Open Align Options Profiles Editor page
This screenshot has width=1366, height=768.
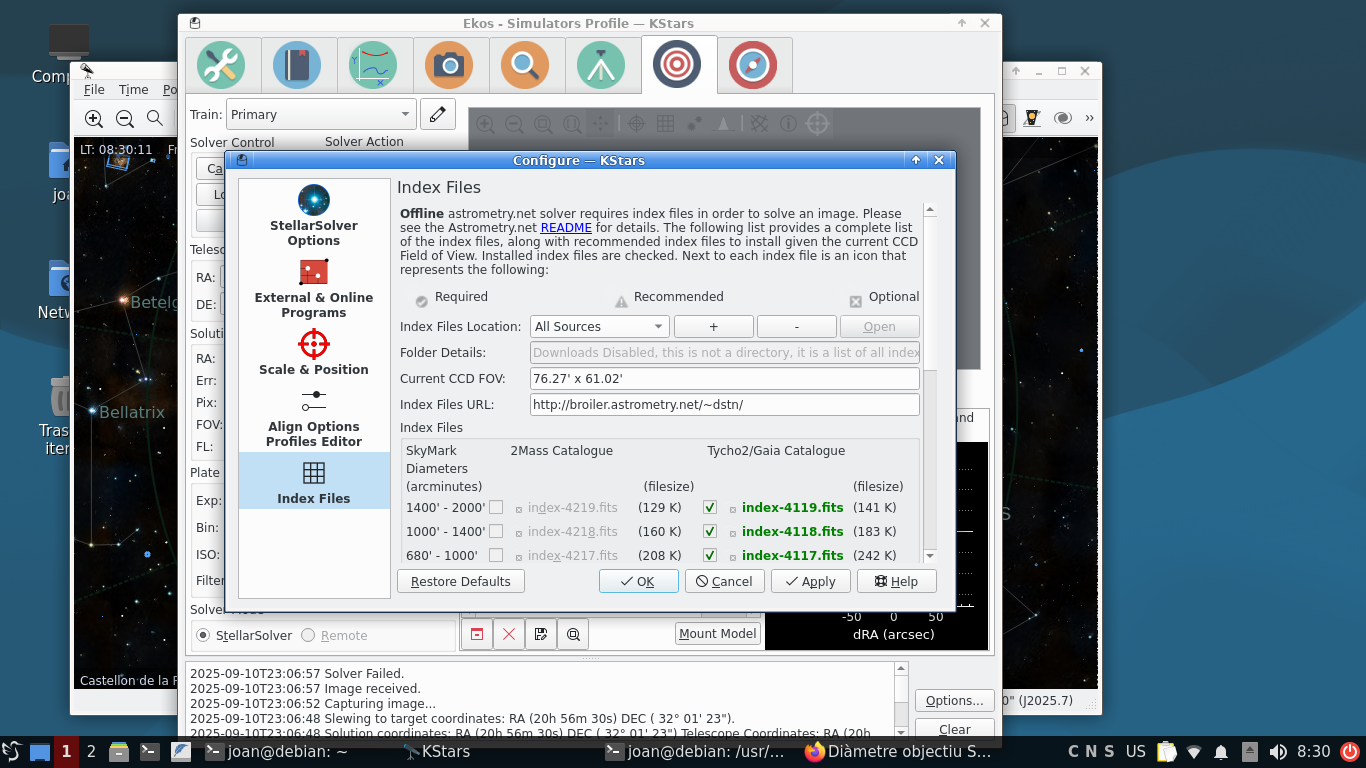click(x=314, y=418)
